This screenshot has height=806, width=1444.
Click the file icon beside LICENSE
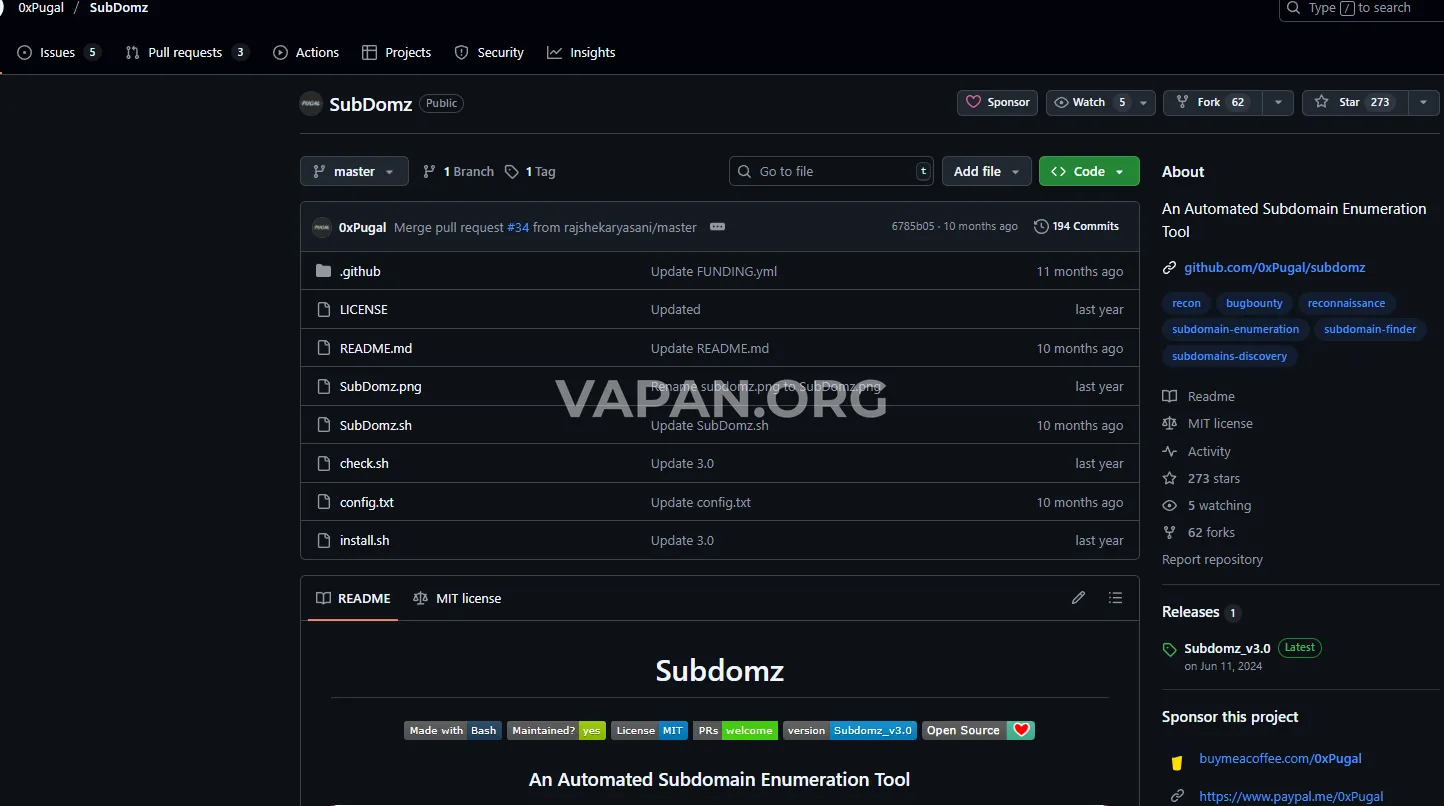pyautogui.click(x=323, y=309)
